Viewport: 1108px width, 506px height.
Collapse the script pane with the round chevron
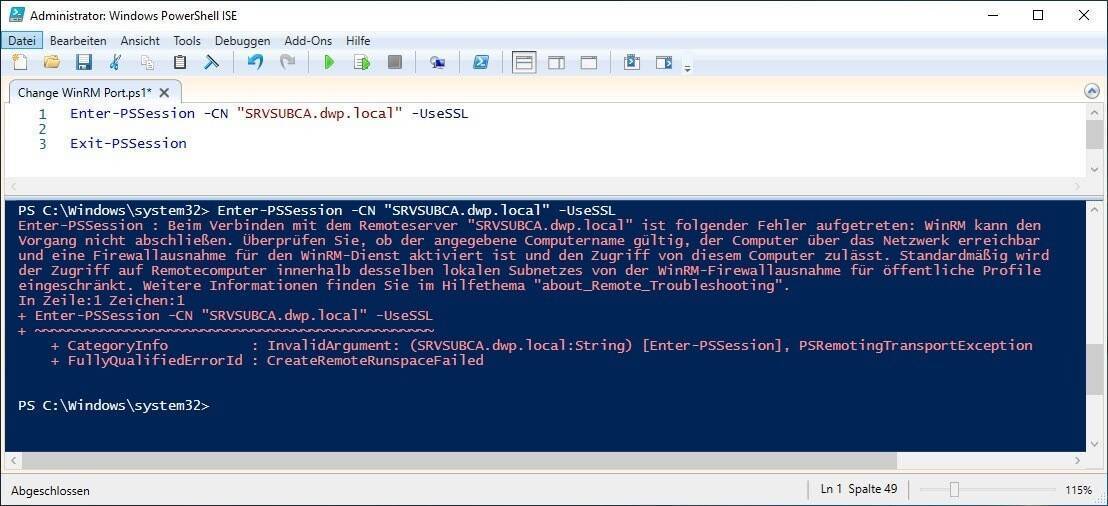(x=1092, y=91)
